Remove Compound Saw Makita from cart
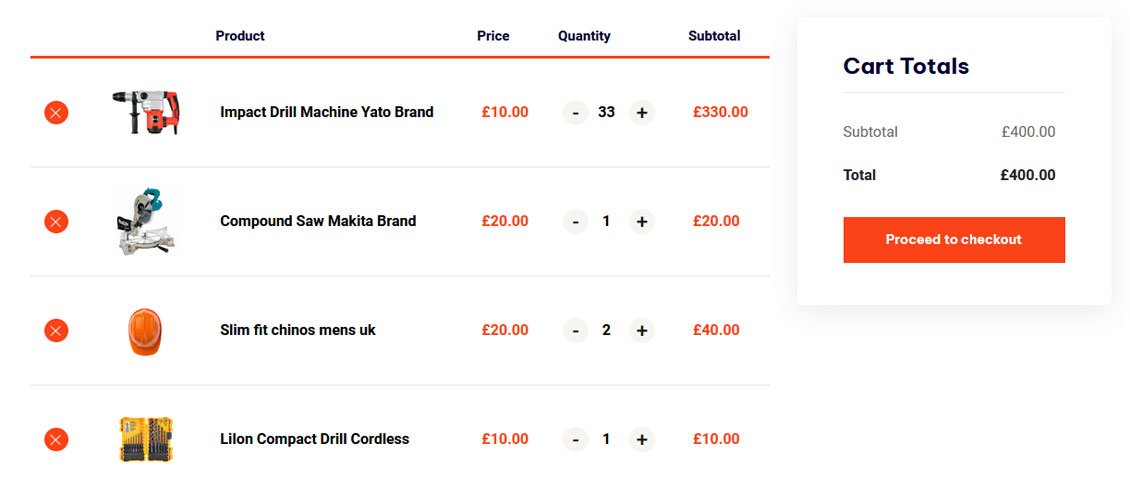 [x=56, y=222]
